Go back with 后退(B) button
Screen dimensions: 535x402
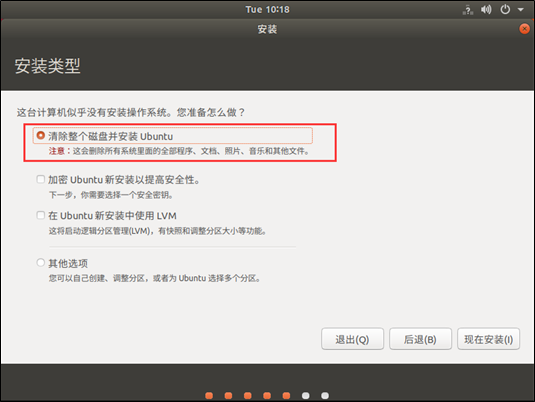(420, 339)
